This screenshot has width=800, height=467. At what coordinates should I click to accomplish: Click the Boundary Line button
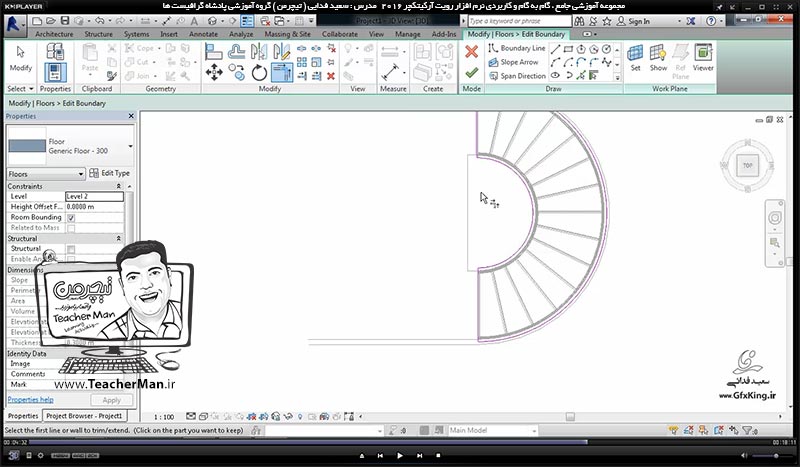pyautogui.click(x=517, y=48)
